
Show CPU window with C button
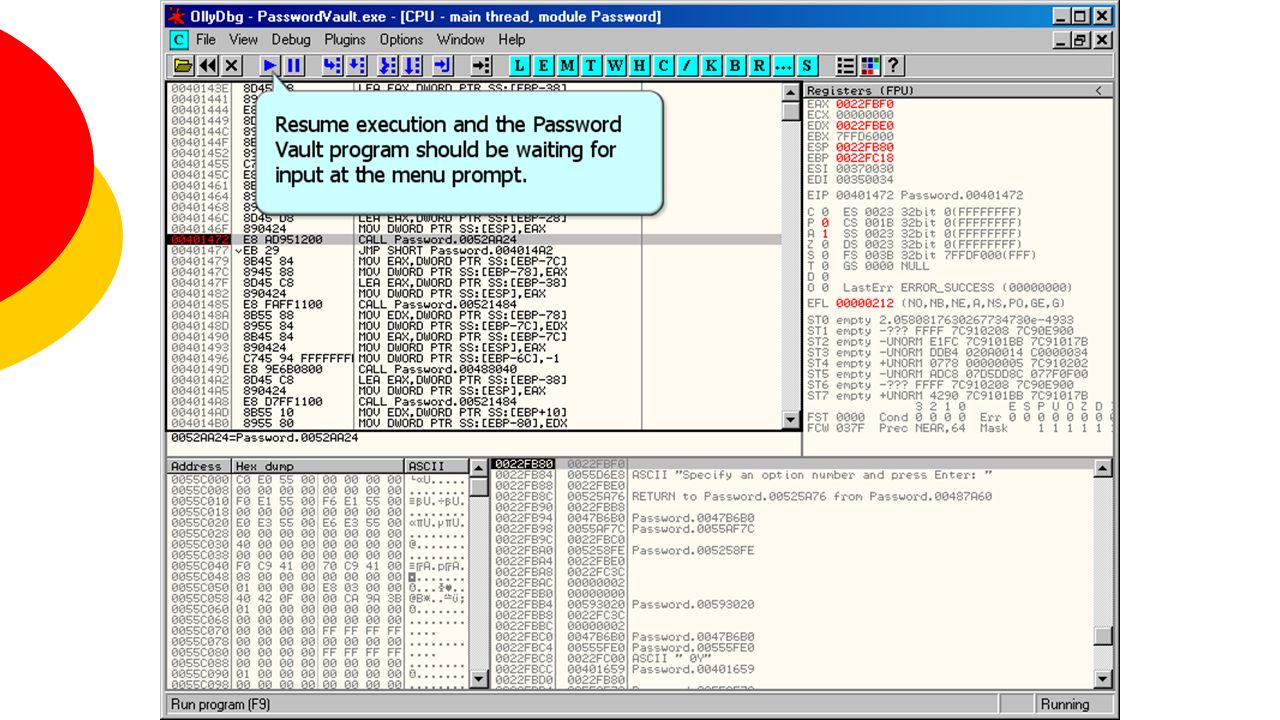click(663, 66)
